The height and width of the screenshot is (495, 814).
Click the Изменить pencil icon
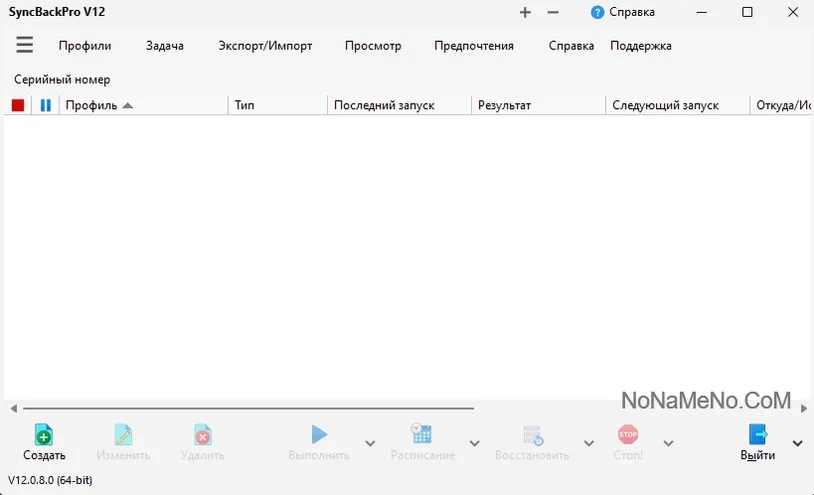pyautogui.click(x=123, y=435)
